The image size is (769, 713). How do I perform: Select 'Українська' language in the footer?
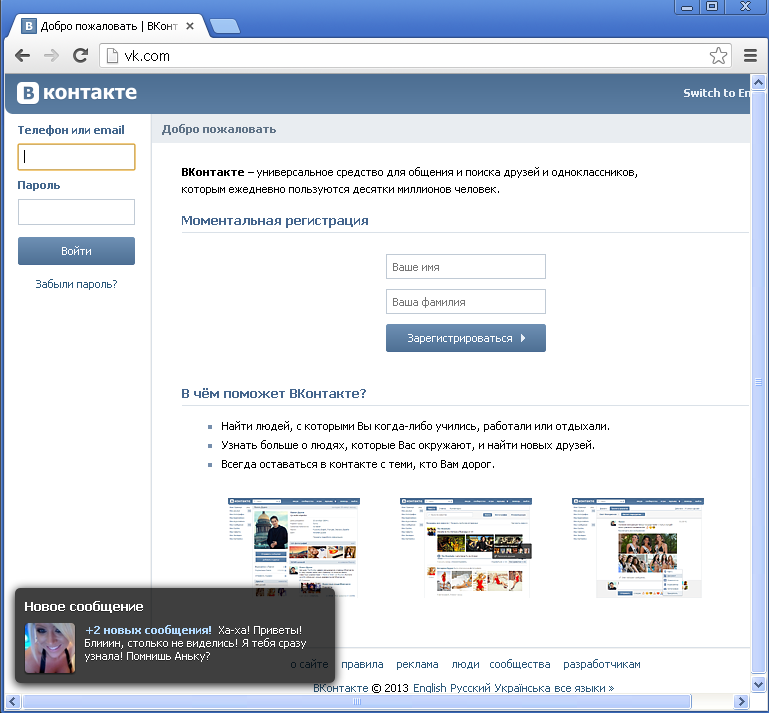click(x=522, y=688)
